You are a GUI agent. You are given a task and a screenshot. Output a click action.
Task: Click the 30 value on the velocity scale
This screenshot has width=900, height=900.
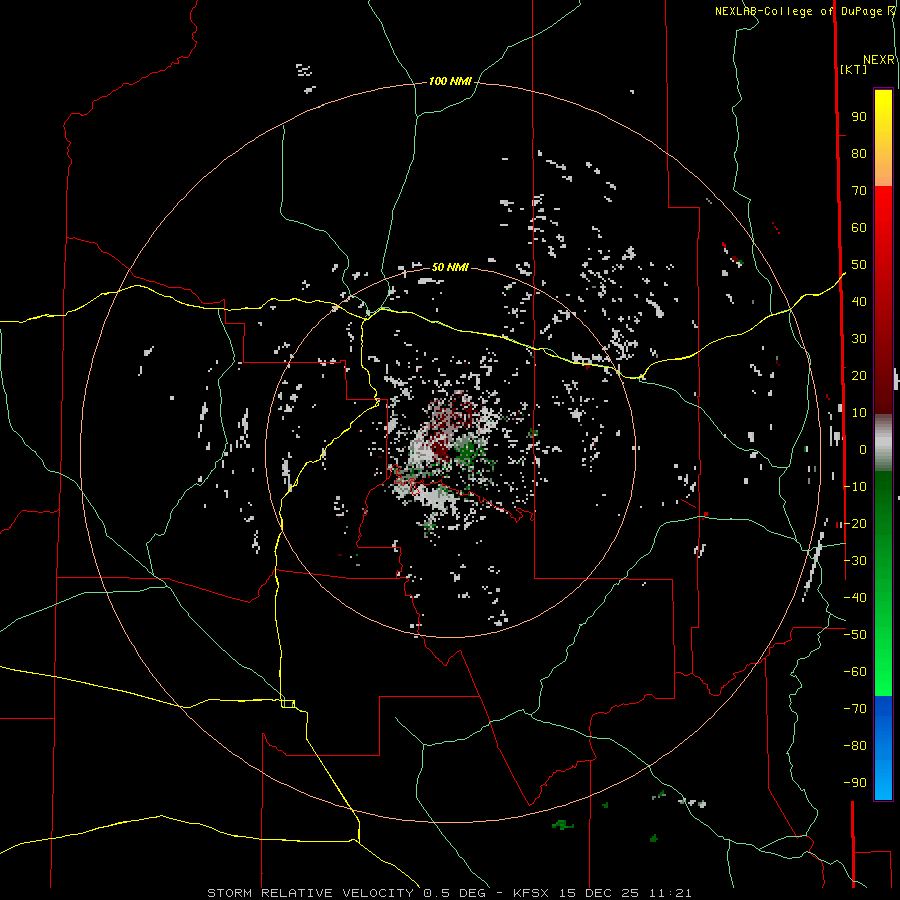tap(859, 339)
